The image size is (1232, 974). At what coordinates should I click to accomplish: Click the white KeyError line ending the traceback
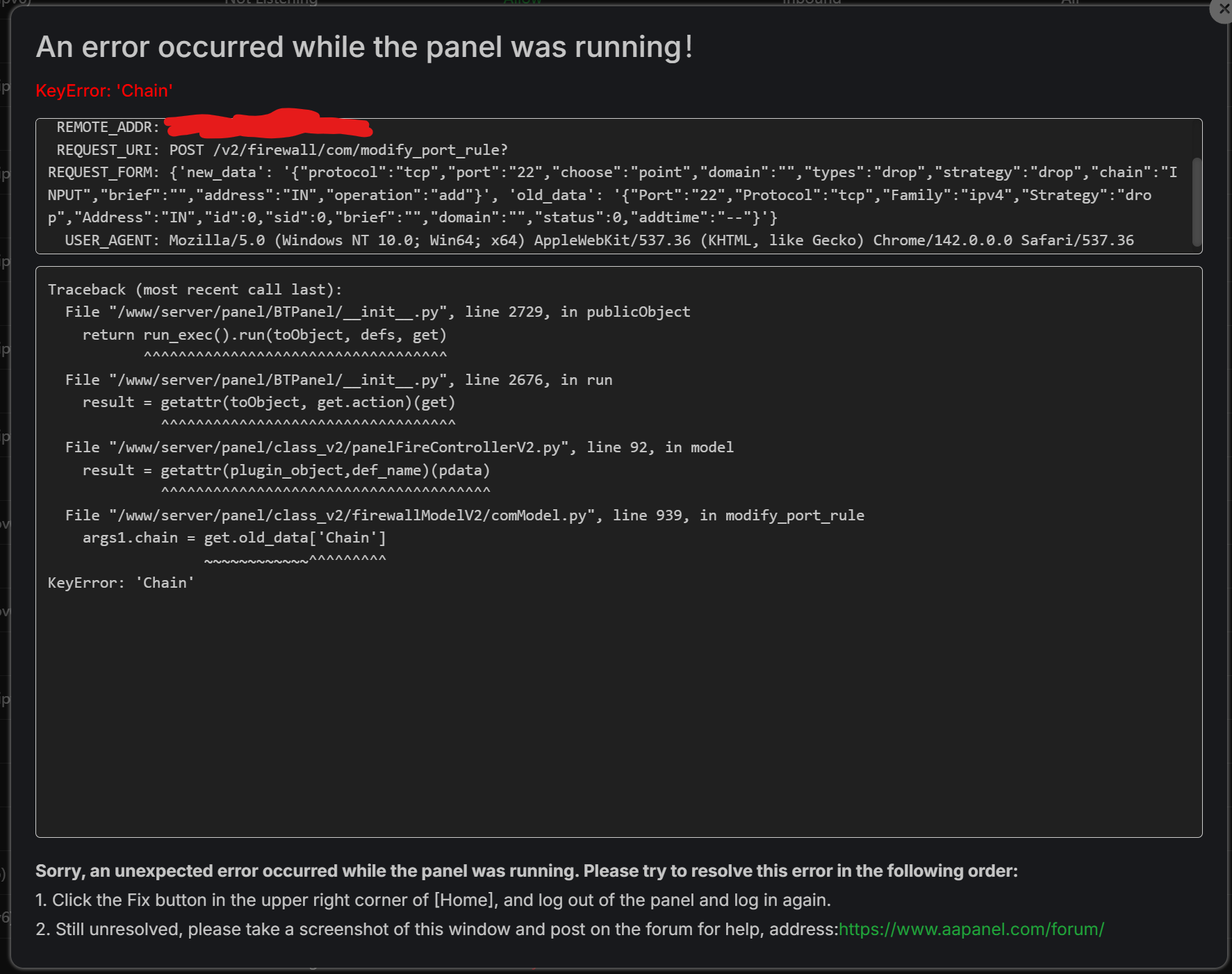121,583
